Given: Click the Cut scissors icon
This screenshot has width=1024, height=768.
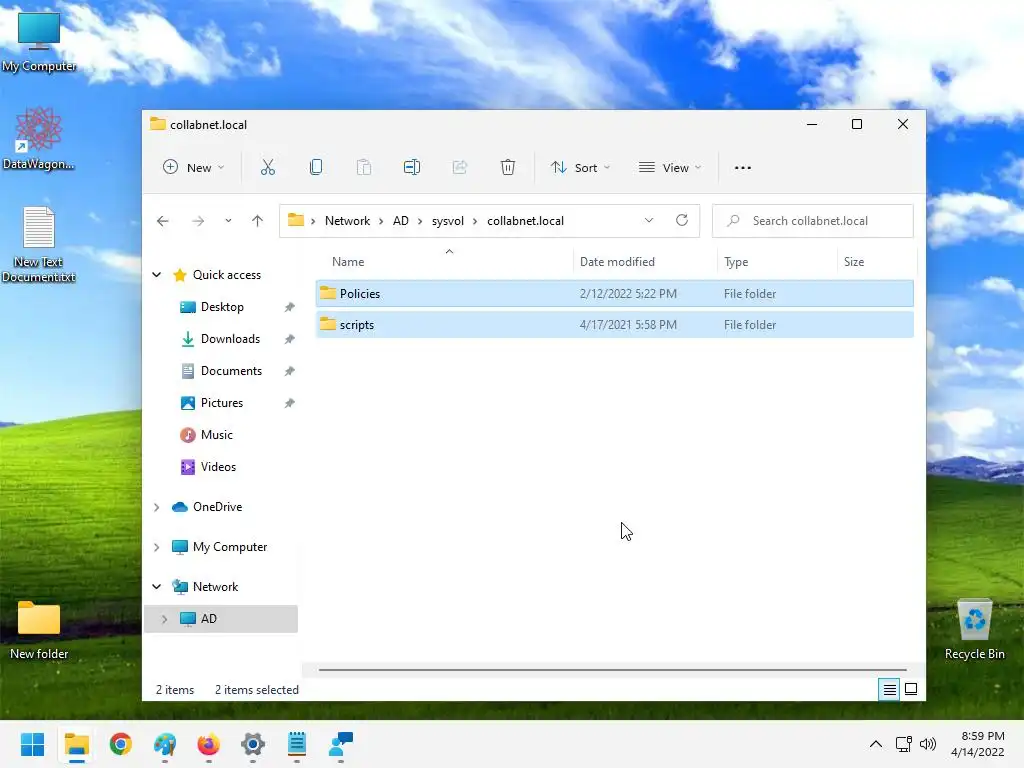Looking at the screenshot, I should tap(268, 167).
